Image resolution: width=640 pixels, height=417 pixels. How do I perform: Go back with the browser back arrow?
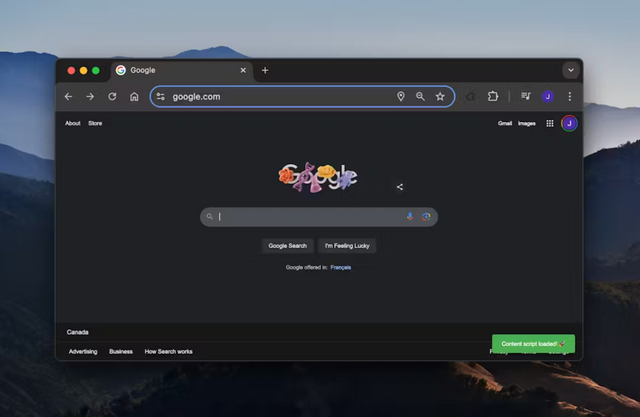pyautogui.click(x=68, y=97)
